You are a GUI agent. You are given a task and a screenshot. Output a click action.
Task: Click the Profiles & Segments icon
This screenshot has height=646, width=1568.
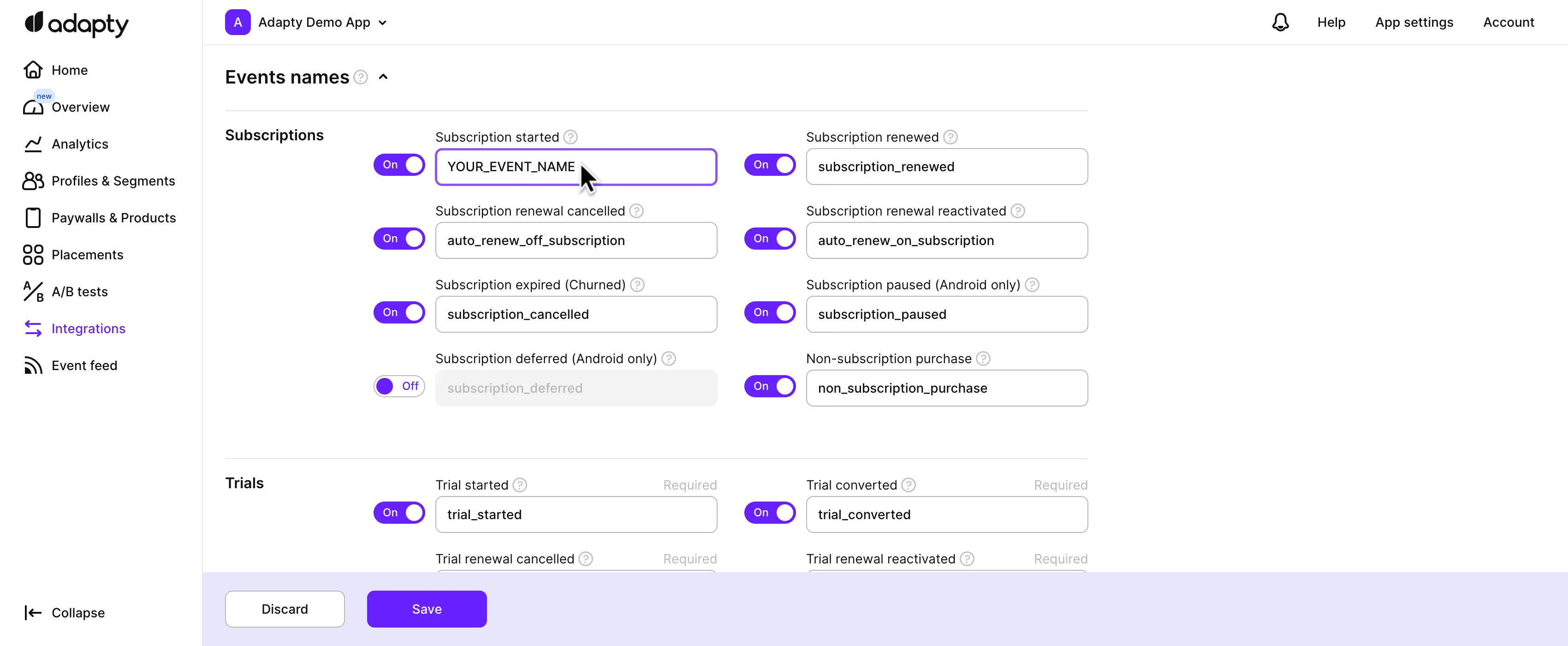point(33,181)
